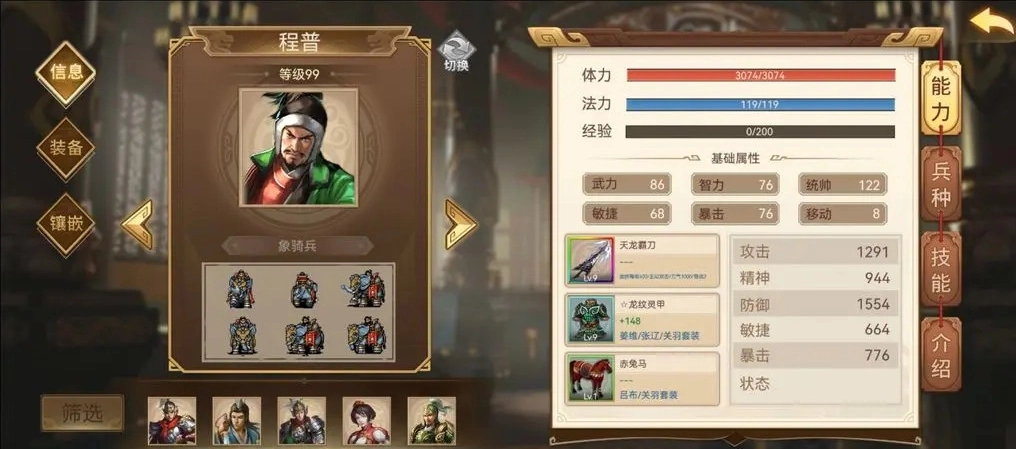Open the 装备 diamond menu
The width and height of the screenshot is (1016, 449).
point(65,149)
